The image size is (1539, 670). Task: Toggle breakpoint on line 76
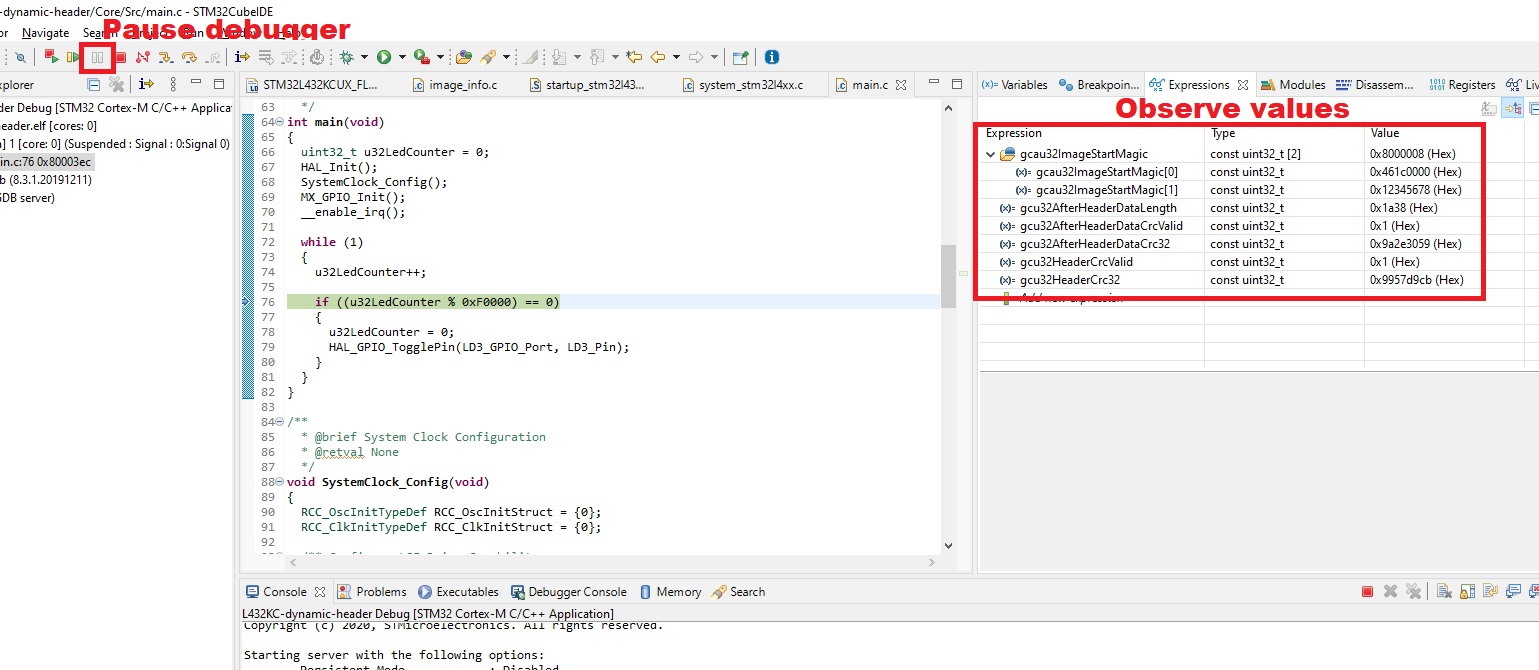point(247,301)
